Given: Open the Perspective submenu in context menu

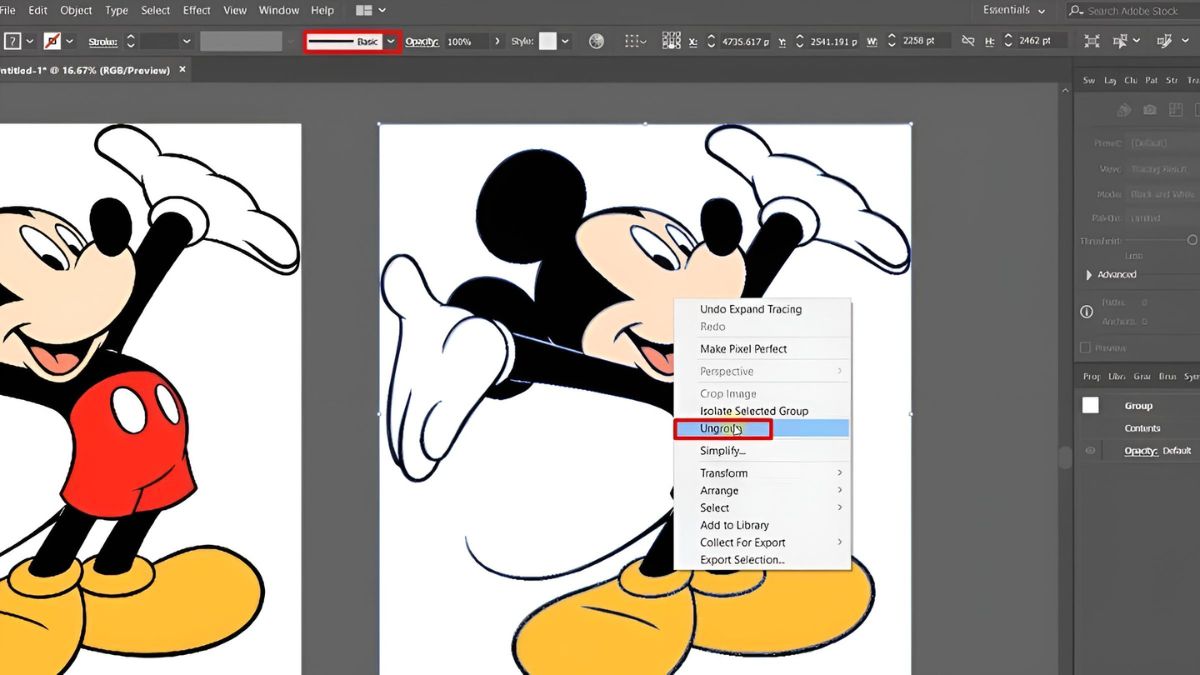Looking at the screenshot, I should pyautogui.click(x=762, y=371).
